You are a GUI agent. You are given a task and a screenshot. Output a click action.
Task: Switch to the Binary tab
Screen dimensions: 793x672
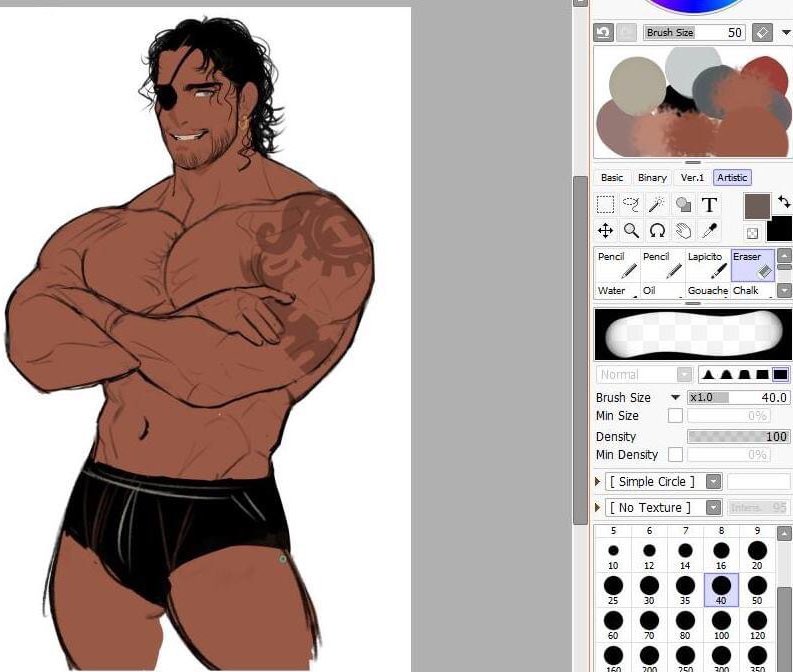[x=652, y=177]
